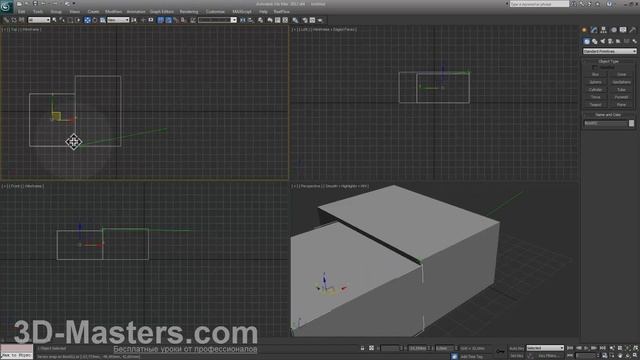Viewport: 640px width, 360px height.
Task: Toggle the 3D Snaps button
Action: [160, 20]
